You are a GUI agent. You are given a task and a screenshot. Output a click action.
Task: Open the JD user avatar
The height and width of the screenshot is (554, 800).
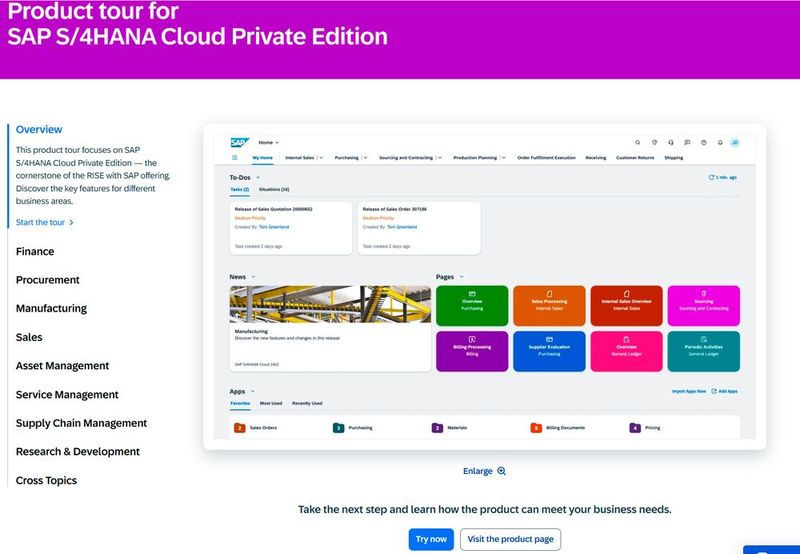coord(735,143)
